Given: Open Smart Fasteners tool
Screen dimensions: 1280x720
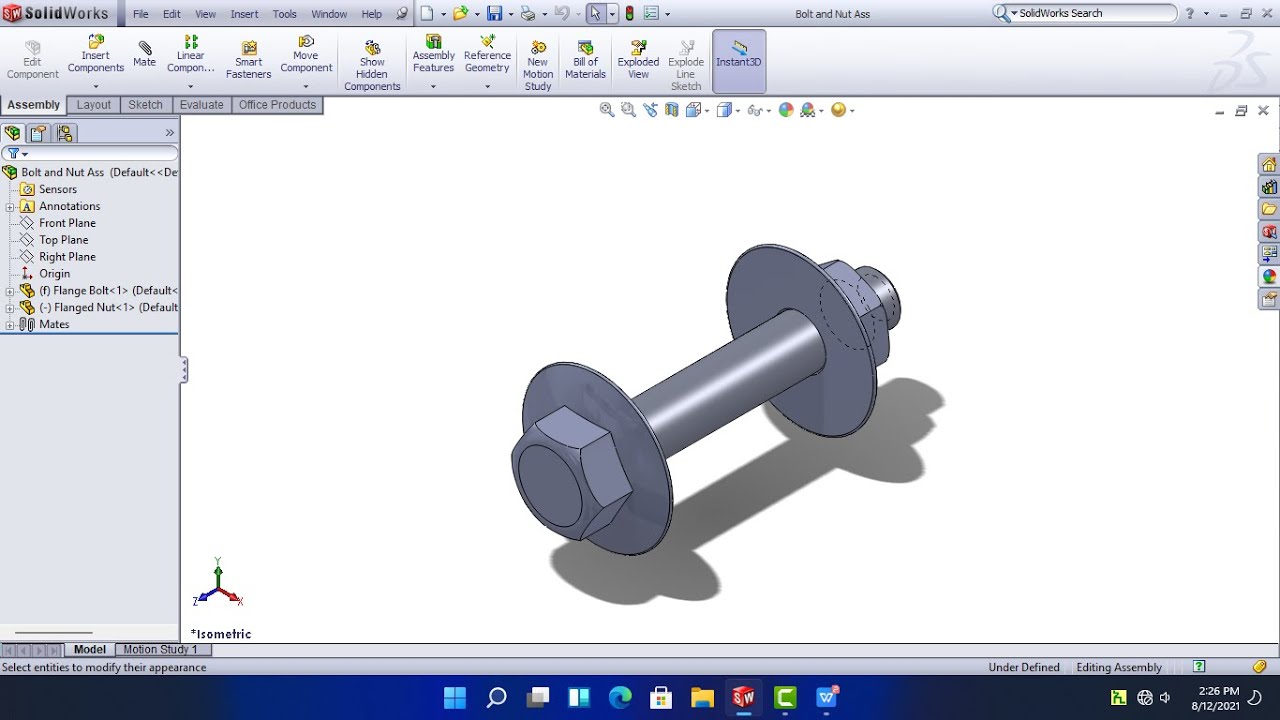Looking at the screenshot, I should [248, 60].
